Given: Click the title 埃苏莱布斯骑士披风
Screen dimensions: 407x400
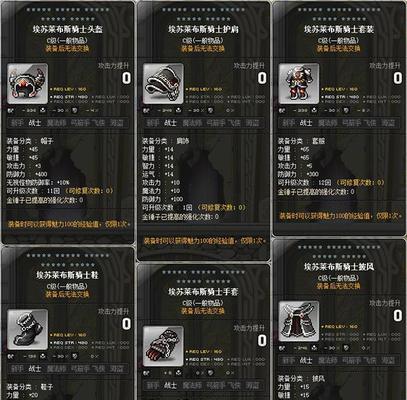Looking at the screenshot, I should pyautogui.click(x=339, y=267).
